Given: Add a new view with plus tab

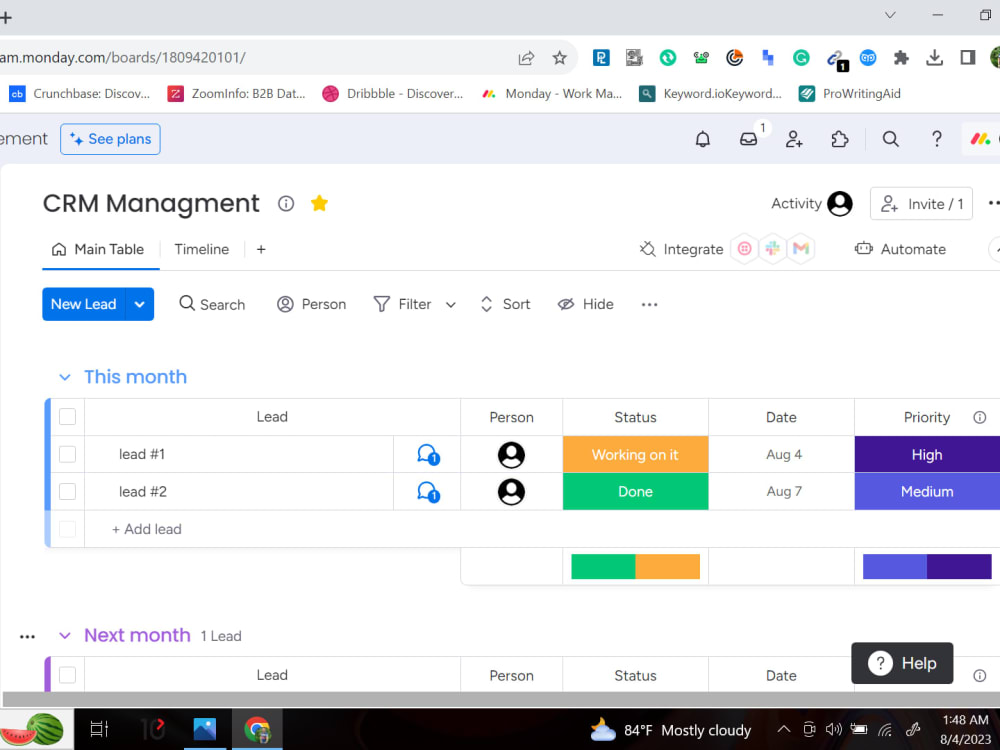Looking at the screenshot, I should point(261,249).
